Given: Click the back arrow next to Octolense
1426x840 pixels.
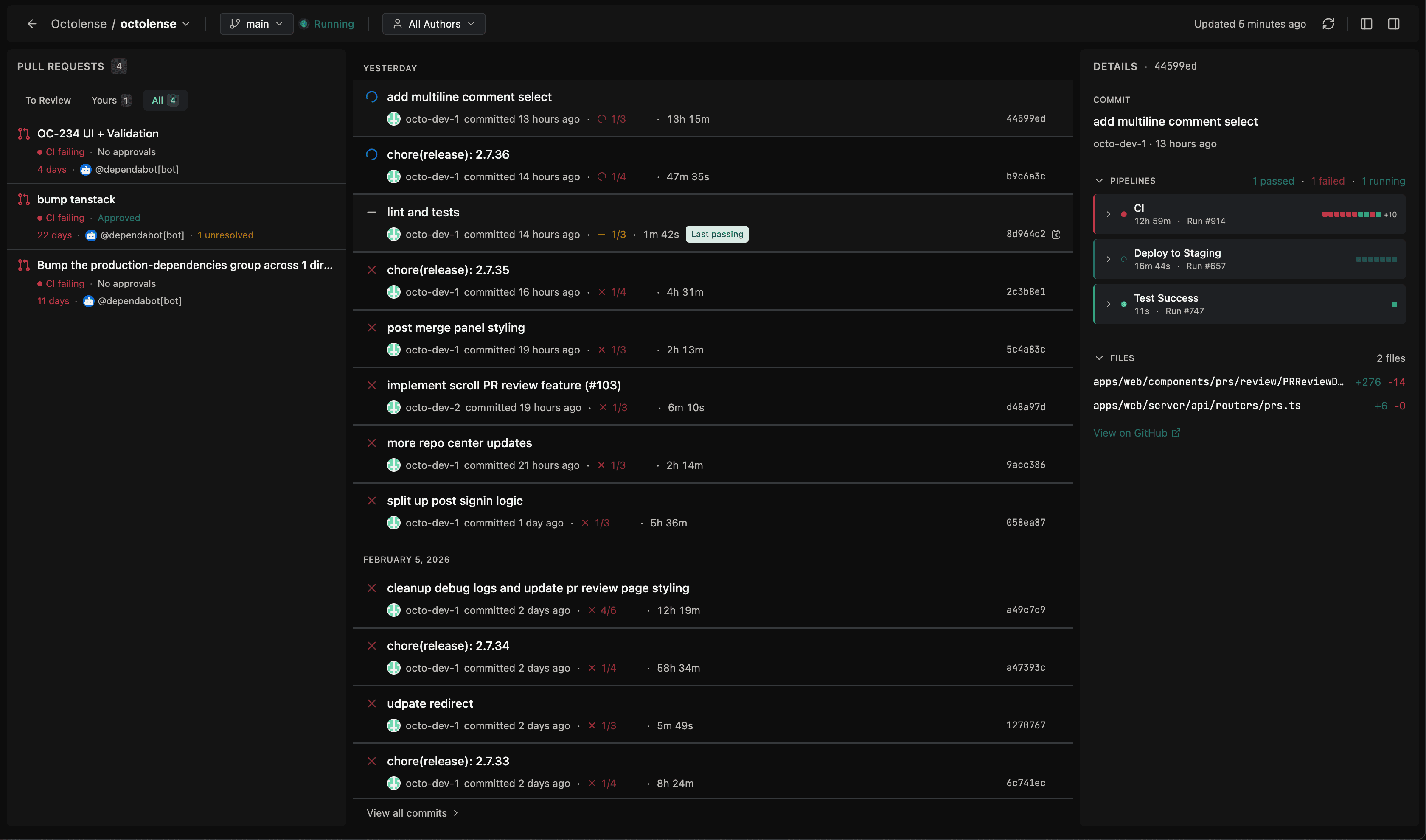Looking at the screenshot, I should pos(32,23).
